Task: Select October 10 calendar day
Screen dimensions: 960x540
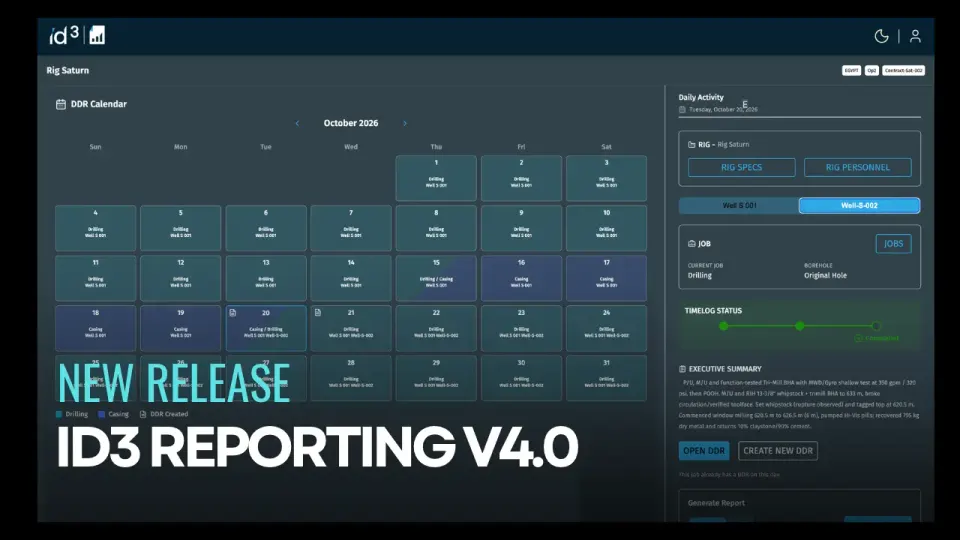Action: [606, 228]
